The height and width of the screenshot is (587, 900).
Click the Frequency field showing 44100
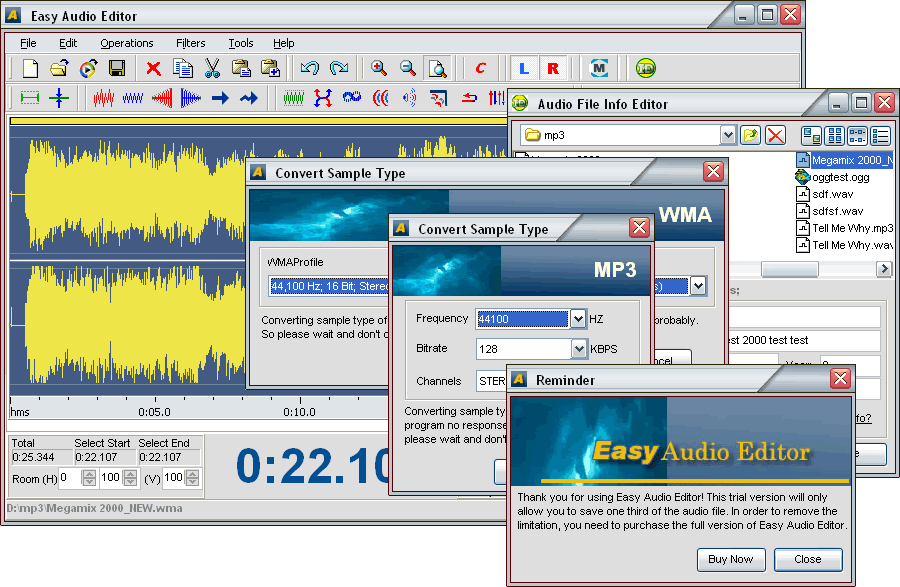click(522, 318)
